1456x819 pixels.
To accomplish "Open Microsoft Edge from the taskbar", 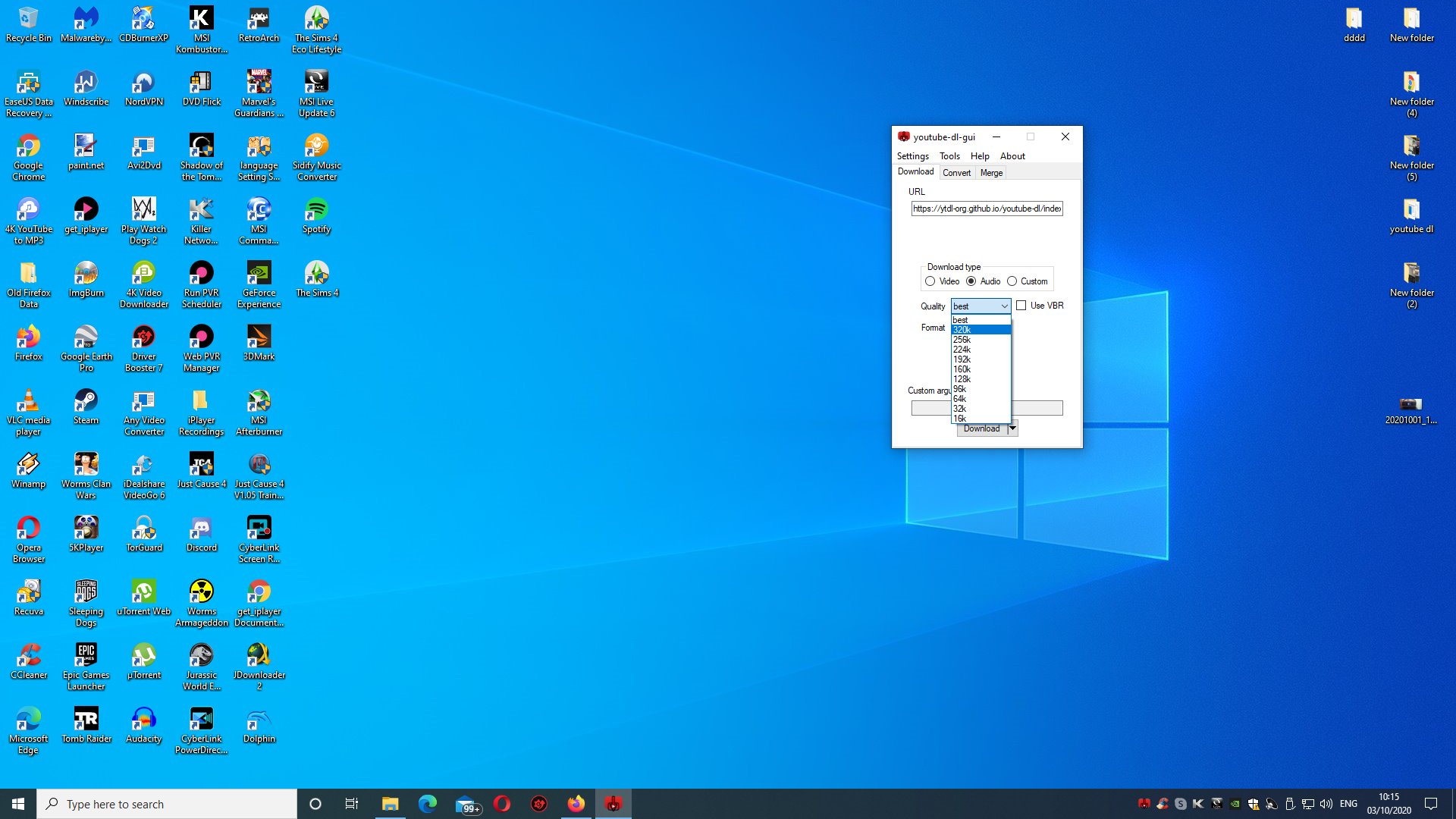I will (428, 804).
